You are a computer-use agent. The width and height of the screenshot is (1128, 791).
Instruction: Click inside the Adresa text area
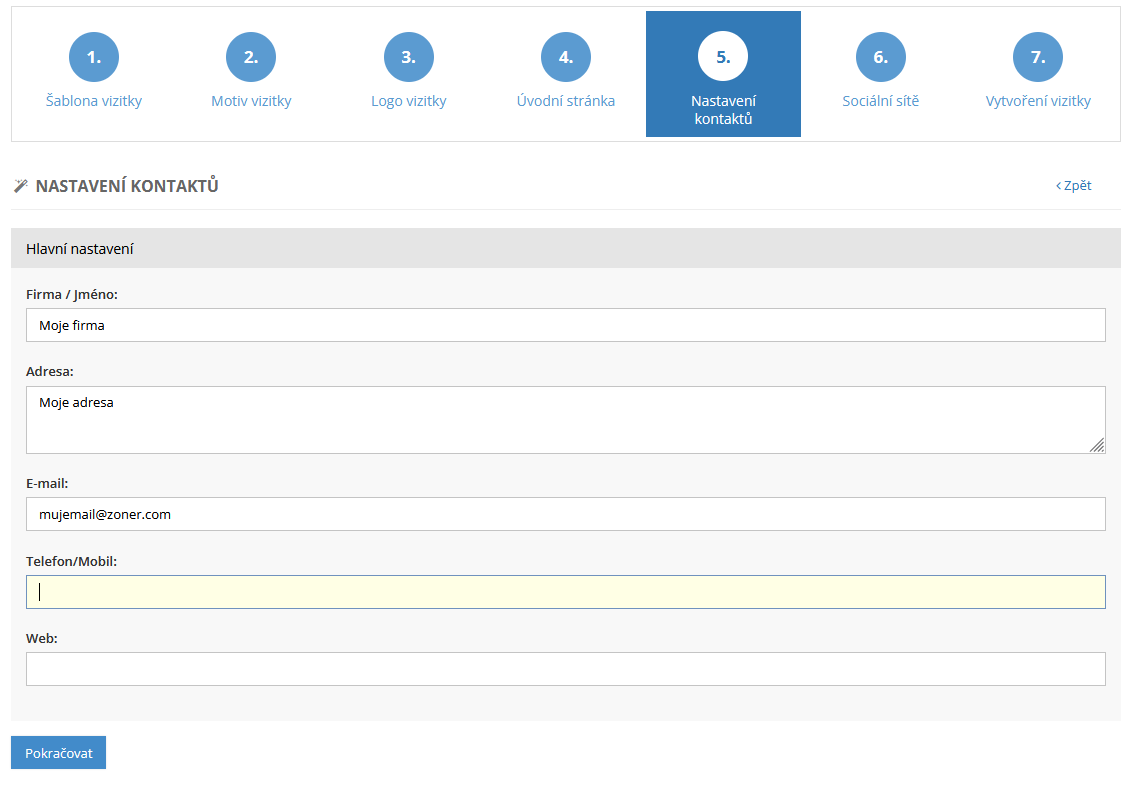point(565,420)
